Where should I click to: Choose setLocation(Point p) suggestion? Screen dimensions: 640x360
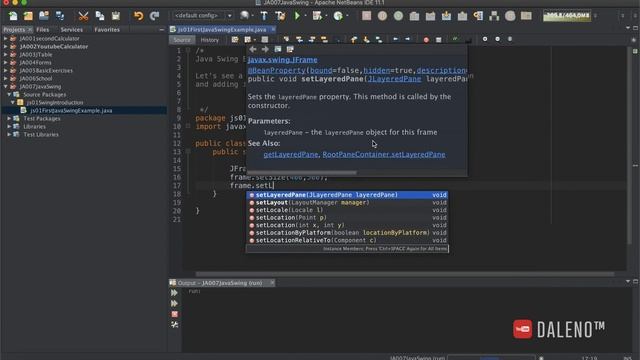(x=347, y=218)
